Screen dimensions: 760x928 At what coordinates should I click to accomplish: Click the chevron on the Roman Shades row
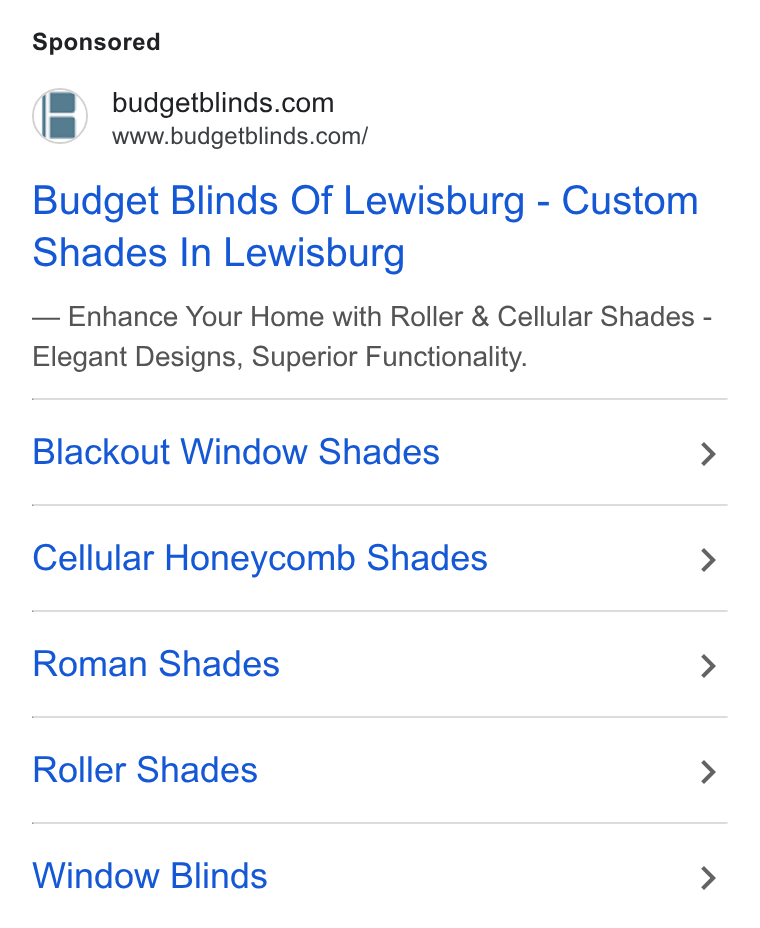[708, 666]
